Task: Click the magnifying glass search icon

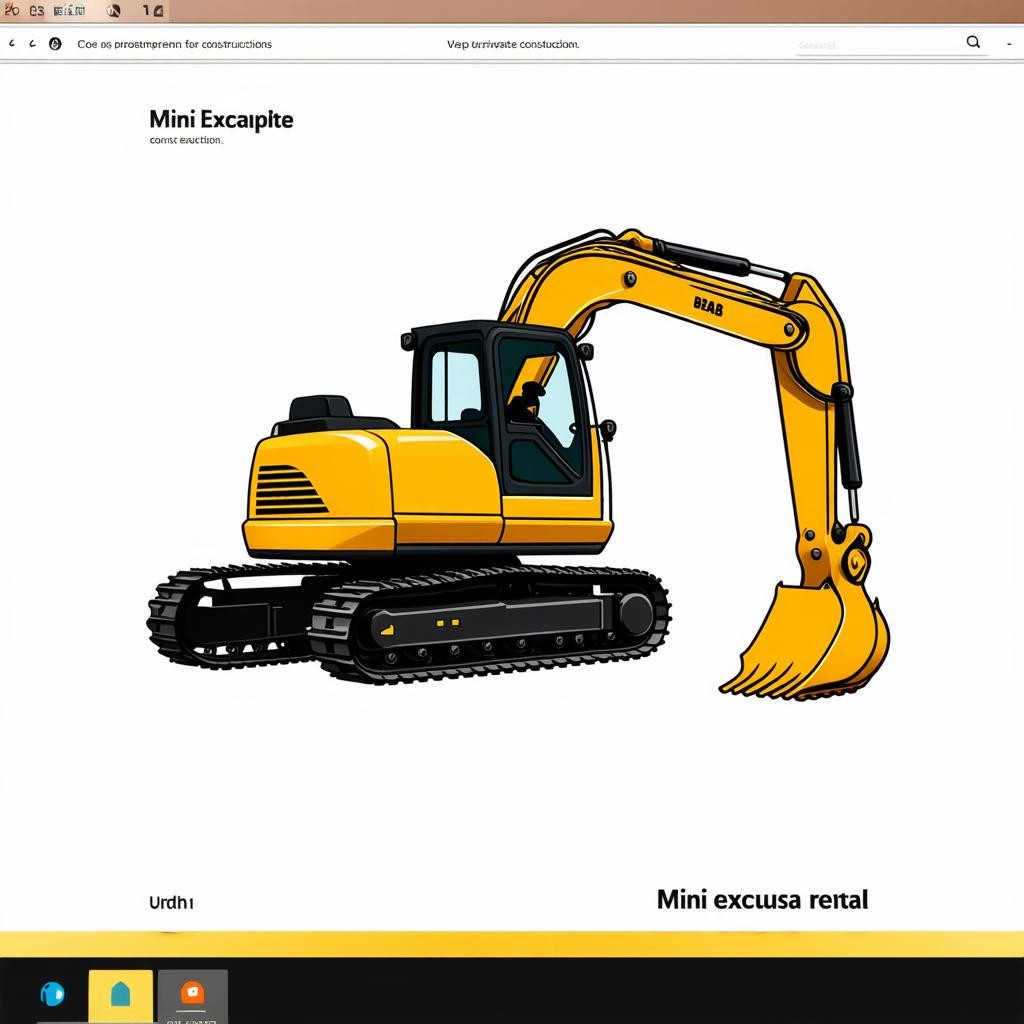Action: (973, 43)
